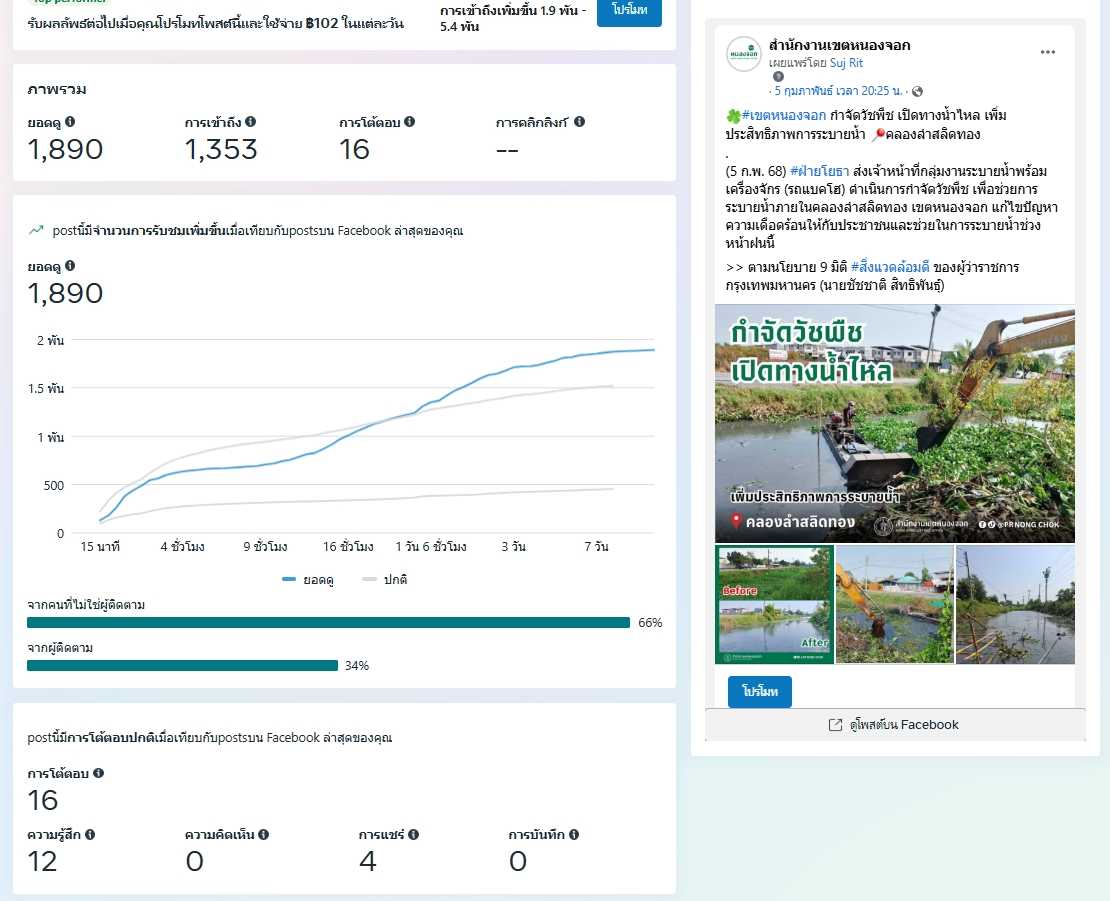Click the 2 พัน y-axis label
Viewport: 1110px width, 901px height.
click(x=50, y=340)
